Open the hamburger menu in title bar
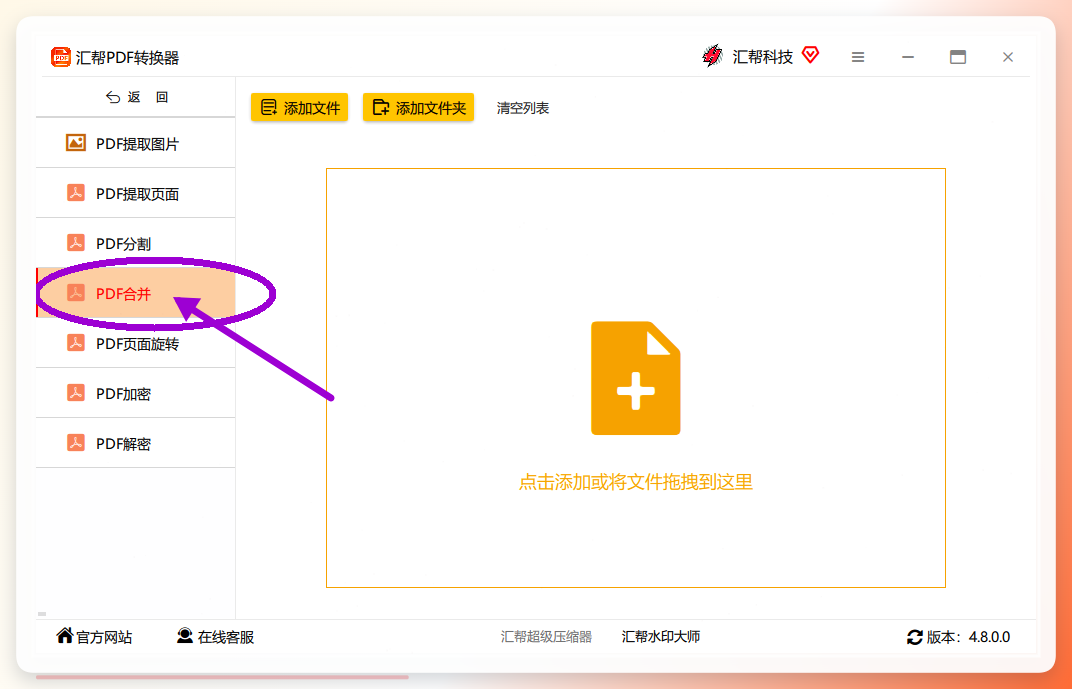 click(x=858, y=57)
